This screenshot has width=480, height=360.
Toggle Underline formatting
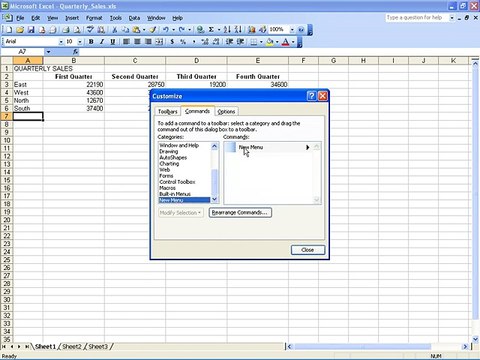click(x=113, y=42)
